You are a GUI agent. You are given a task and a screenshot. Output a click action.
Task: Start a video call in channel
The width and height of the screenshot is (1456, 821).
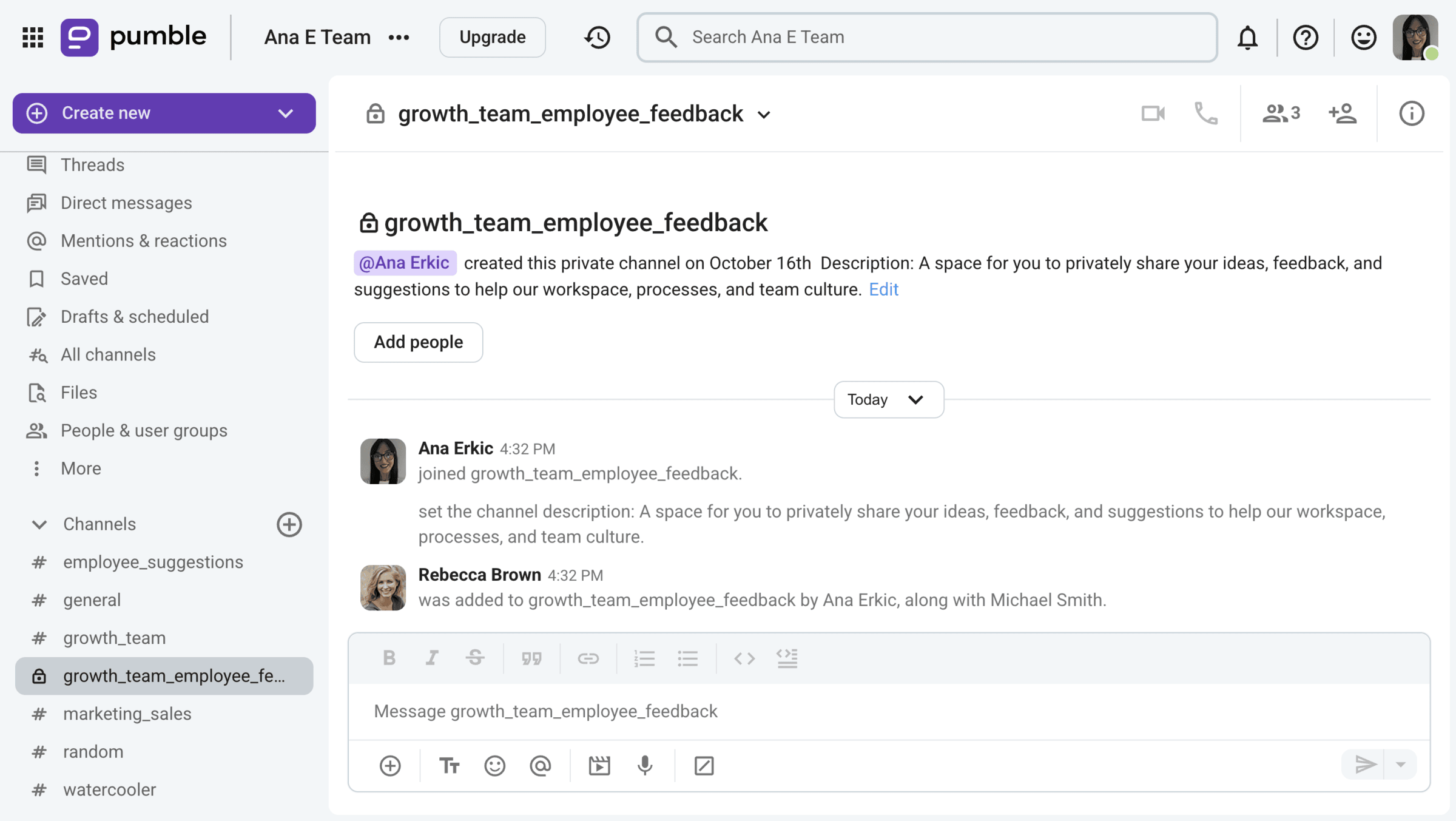click(x=1153, y=113)
